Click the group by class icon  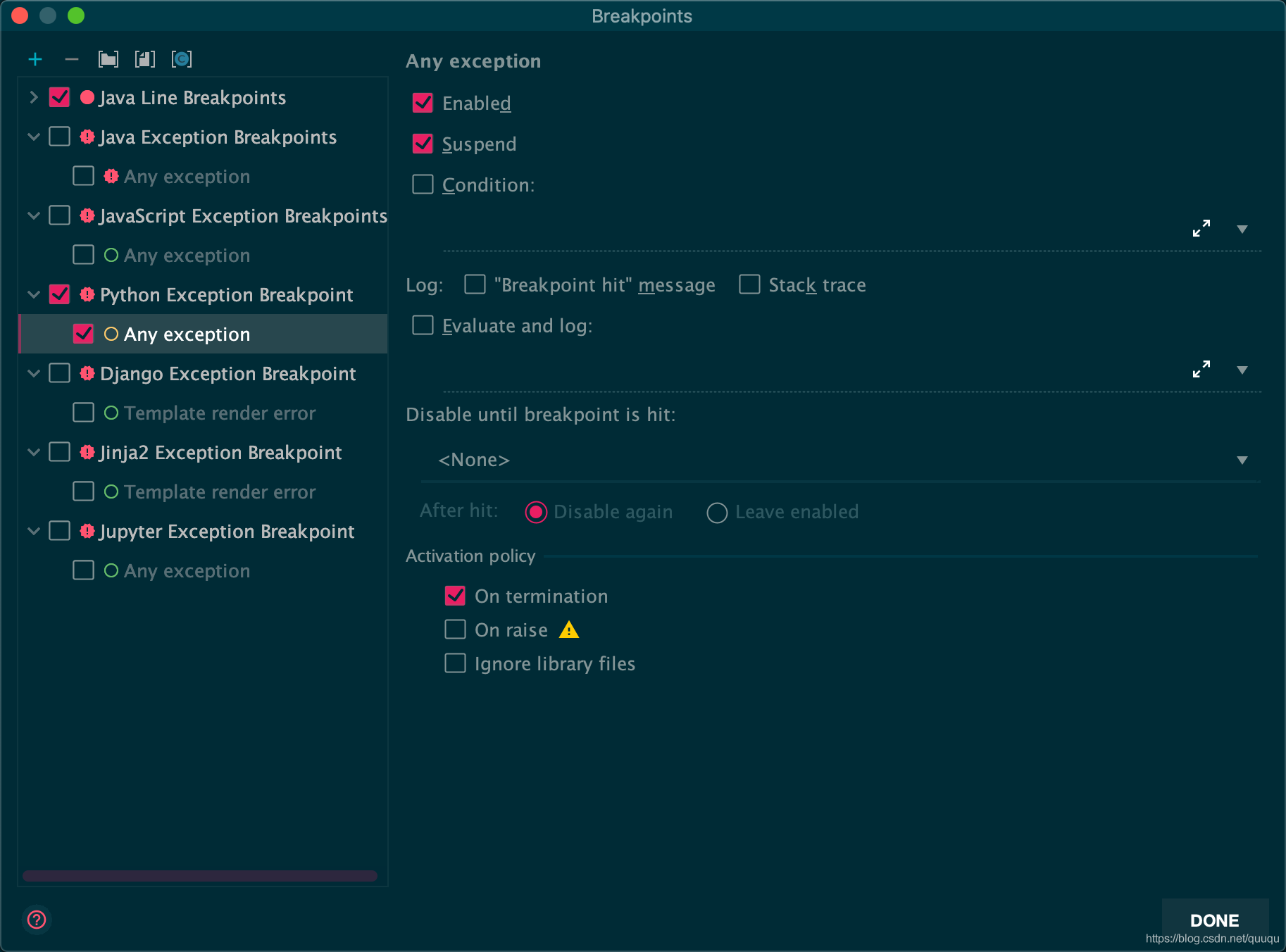tap(182, 59)
